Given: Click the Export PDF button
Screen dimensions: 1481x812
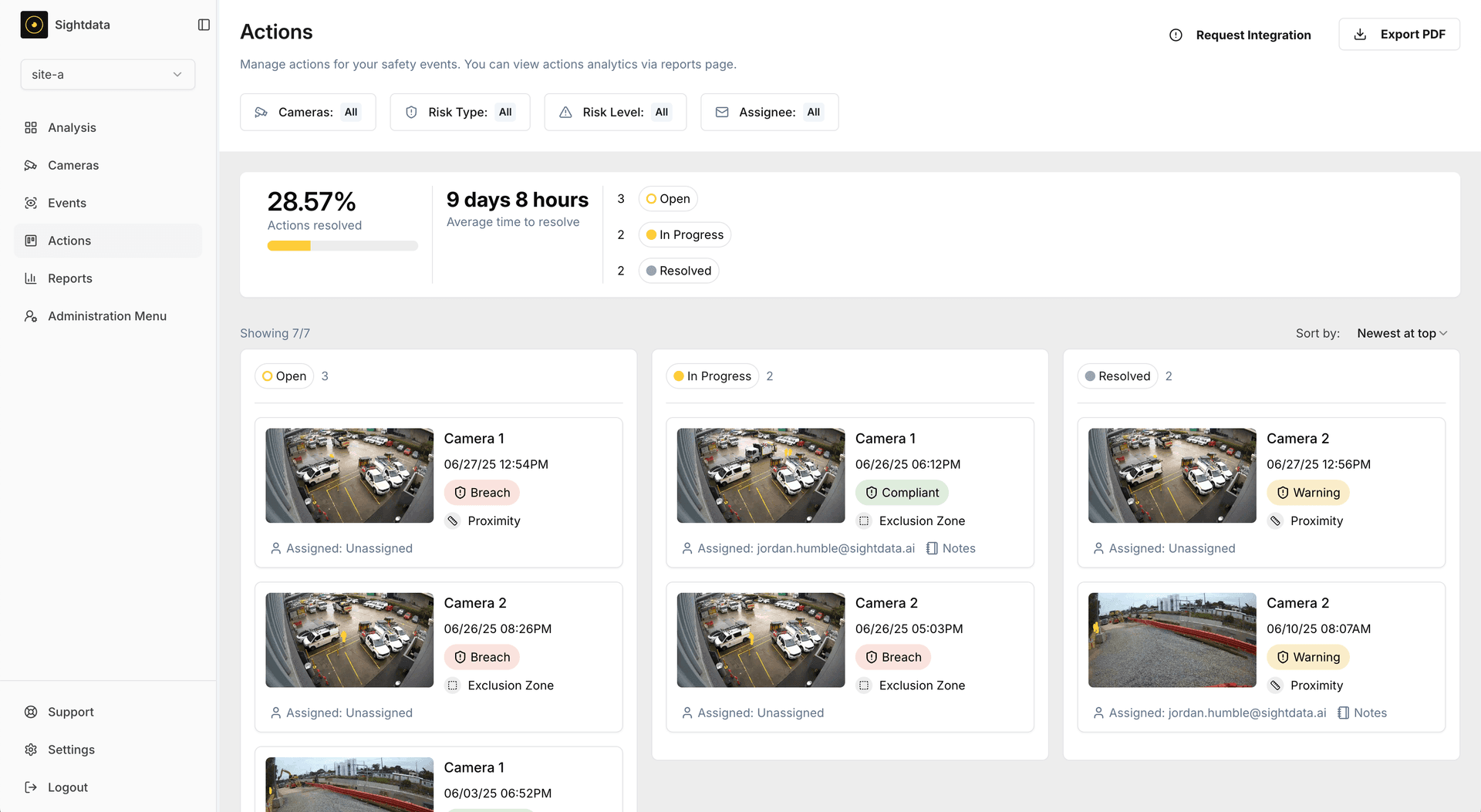Looking at the screenshot, I should [x=1398, y=35].
